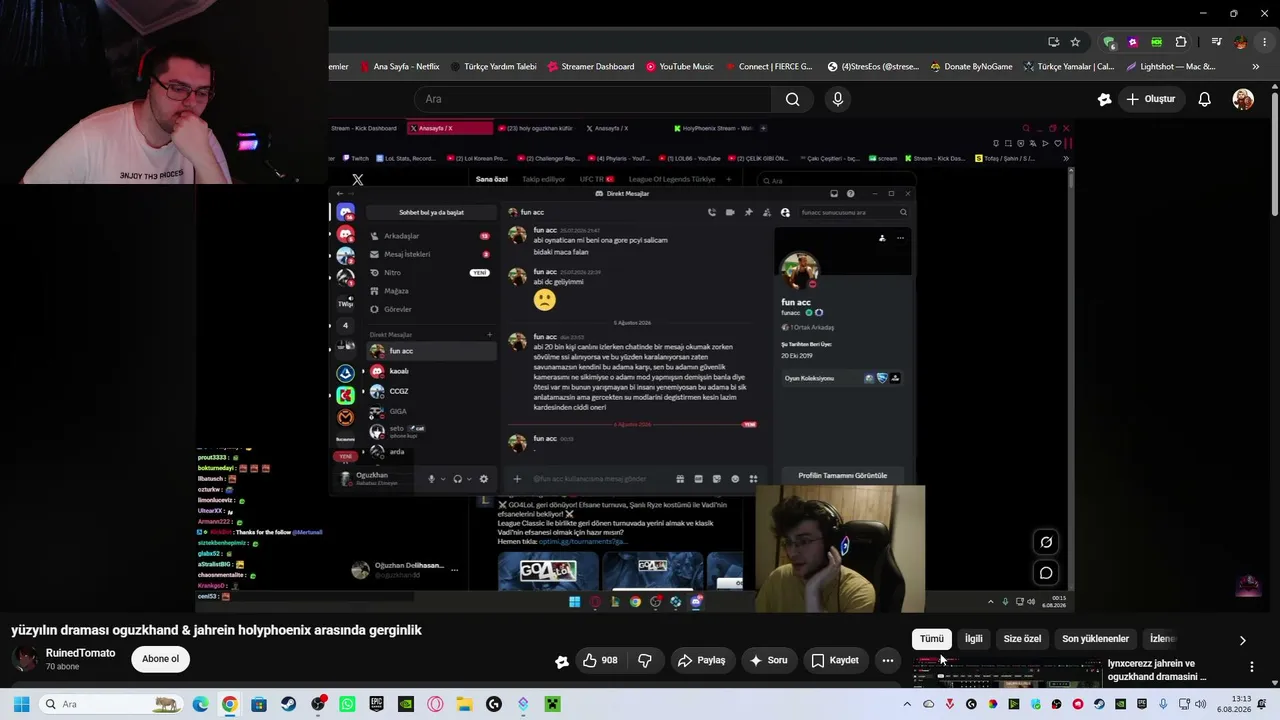Open YouTube notifications bell

click(x=1204, y=99)
